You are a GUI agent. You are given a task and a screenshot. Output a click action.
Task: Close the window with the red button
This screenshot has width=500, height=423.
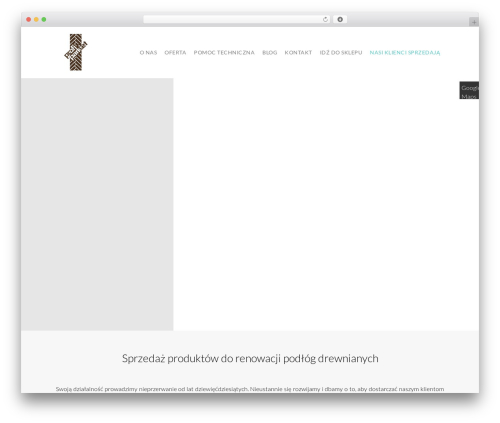pos(29,20)
